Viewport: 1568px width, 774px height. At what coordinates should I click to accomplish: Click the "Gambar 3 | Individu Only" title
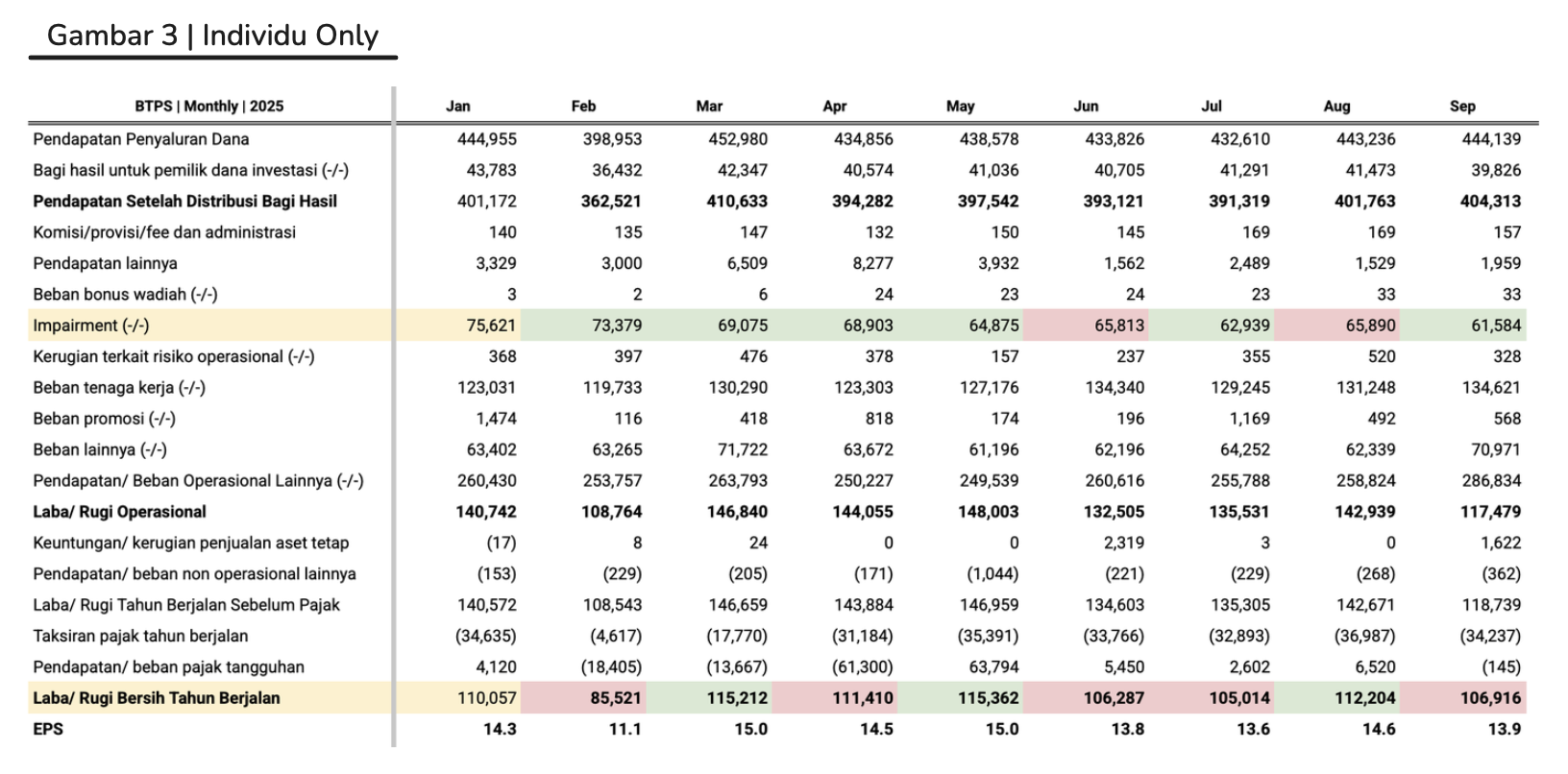(x=212, y=36)
